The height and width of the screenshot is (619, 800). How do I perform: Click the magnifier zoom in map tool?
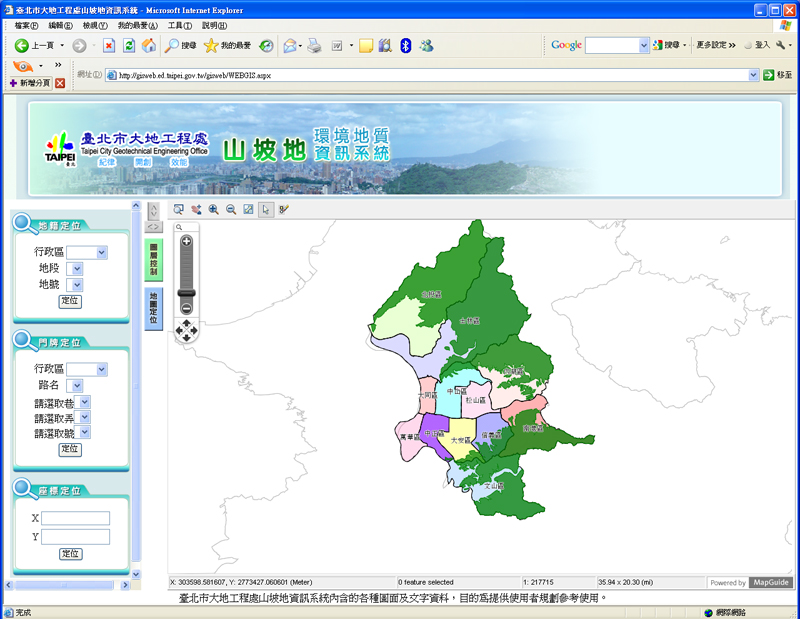213,209
